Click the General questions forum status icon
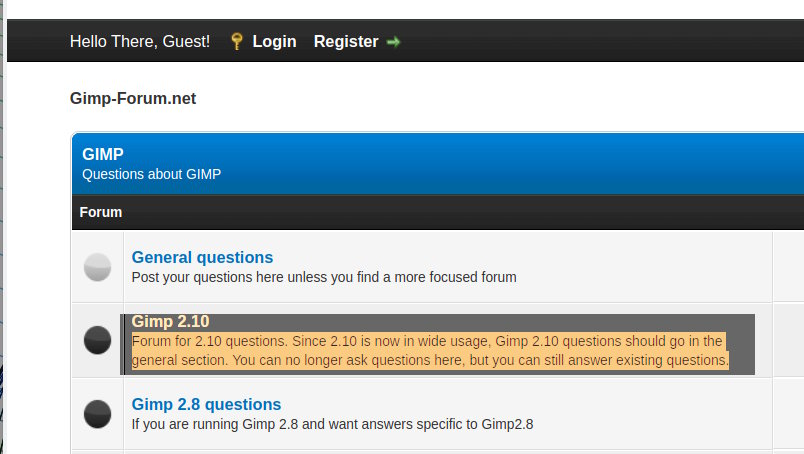The width and height of the screenshot is (804, 454). tap(97, 267)
